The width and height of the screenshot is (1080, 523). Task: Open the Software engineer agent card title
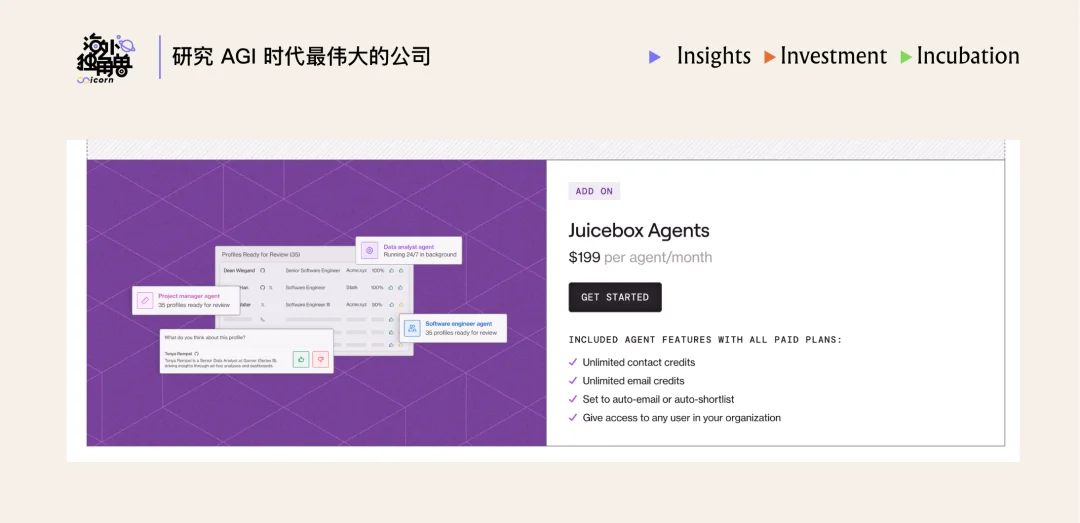459,324
